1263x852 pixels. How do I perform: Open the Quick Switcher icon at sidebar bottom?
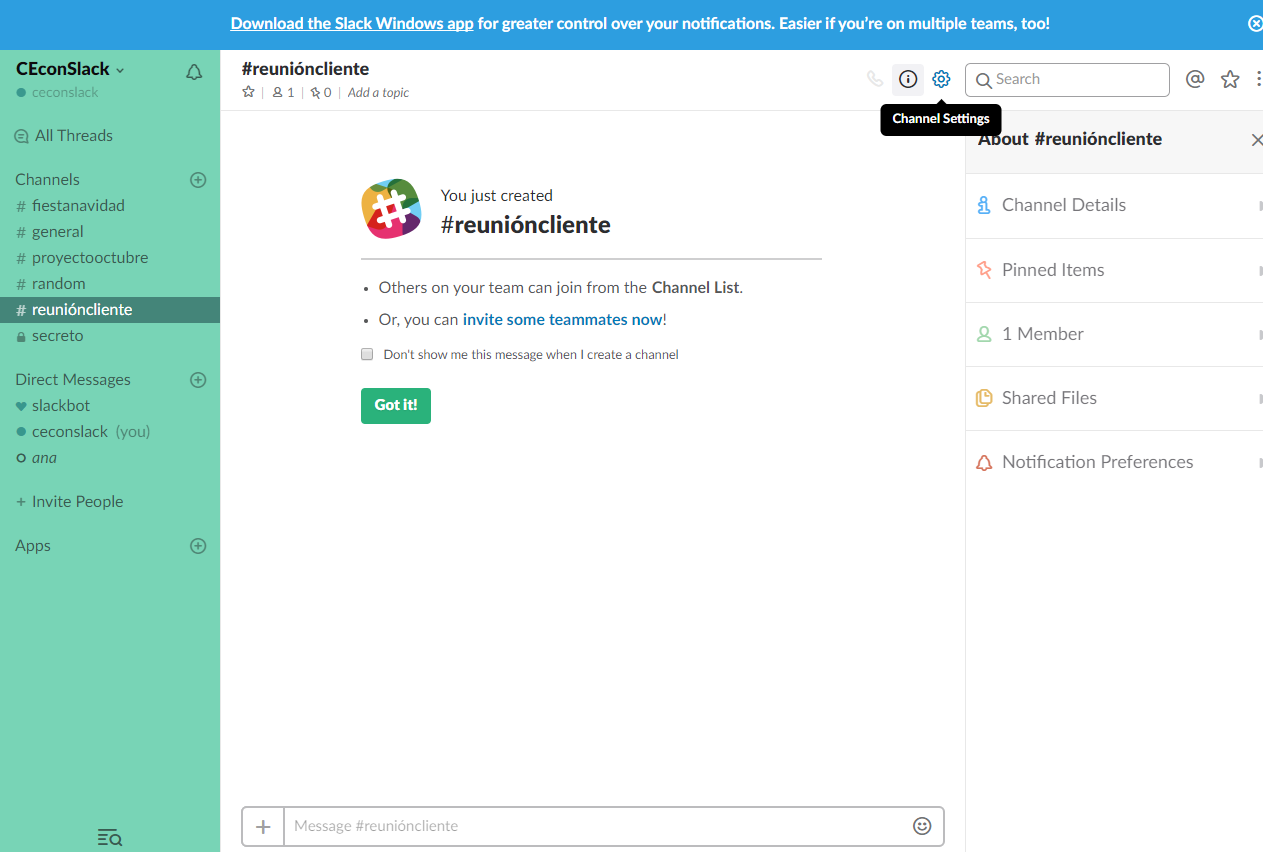pos(110,837)
